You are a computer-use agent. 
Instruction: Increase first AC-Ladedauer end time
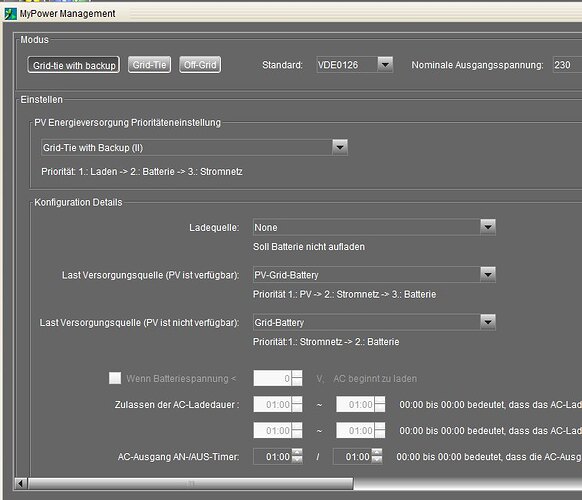pyautogui.click(x=380, y=400)
